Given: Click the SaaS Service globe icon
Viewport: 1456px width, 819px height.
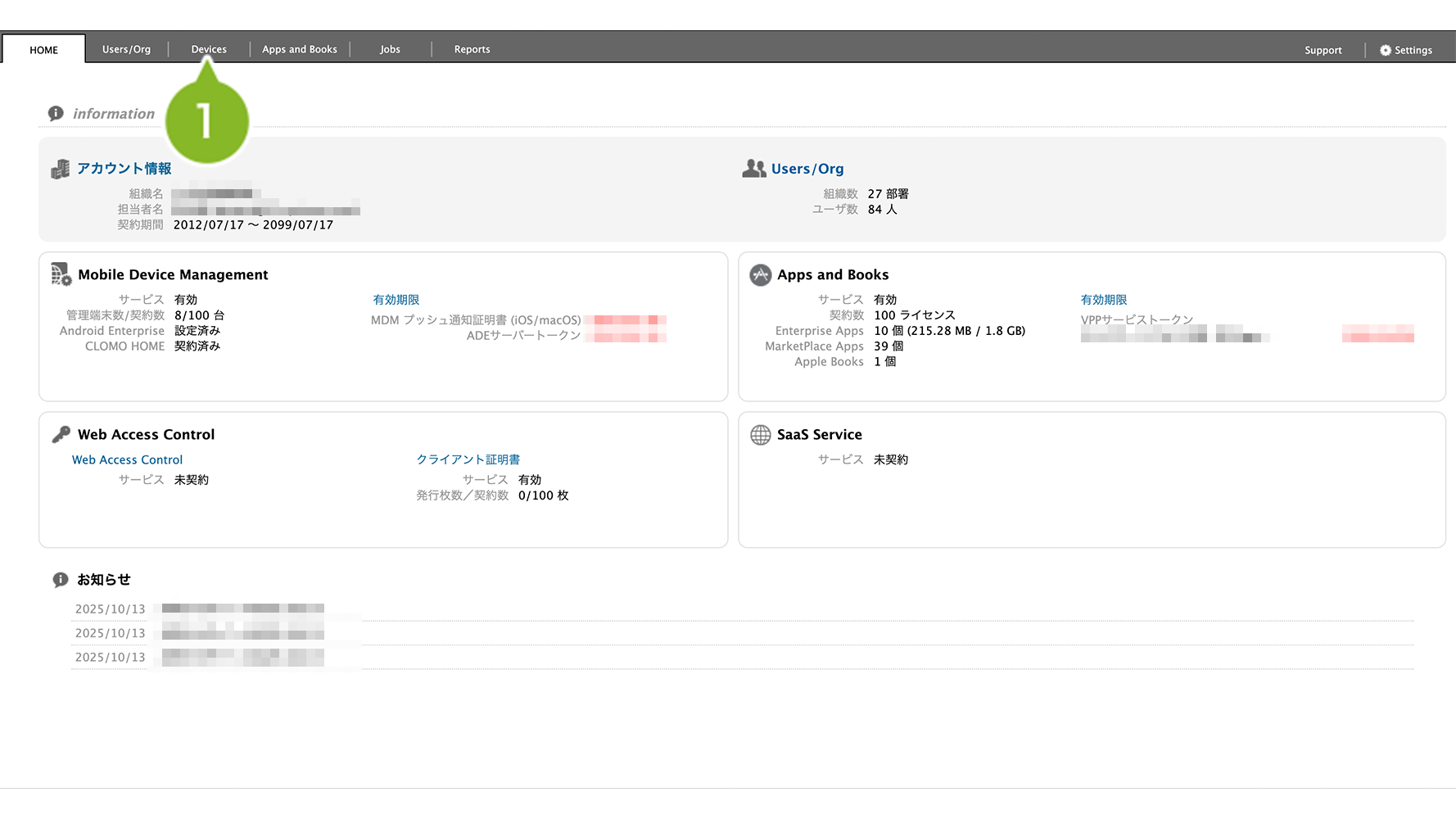Looking at the screenshot, I should 760,435.
